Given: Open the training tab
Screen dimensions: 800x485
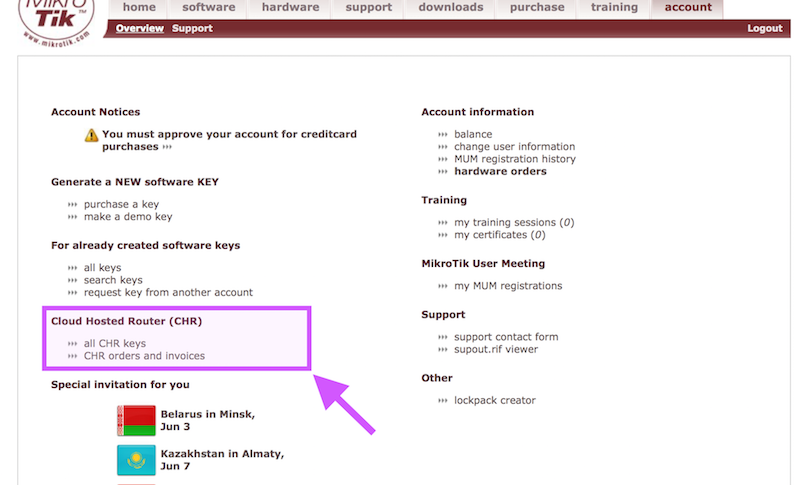Looking at the screenshot, I should coord(614,8).
